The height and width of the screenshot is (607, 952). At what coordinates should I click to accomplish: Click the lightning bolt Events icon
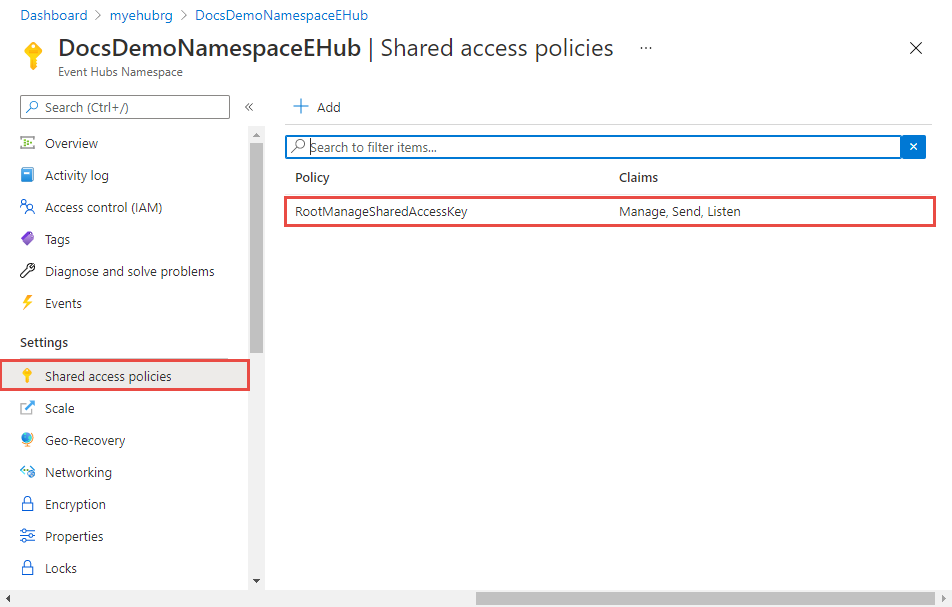tap(27, 302)
